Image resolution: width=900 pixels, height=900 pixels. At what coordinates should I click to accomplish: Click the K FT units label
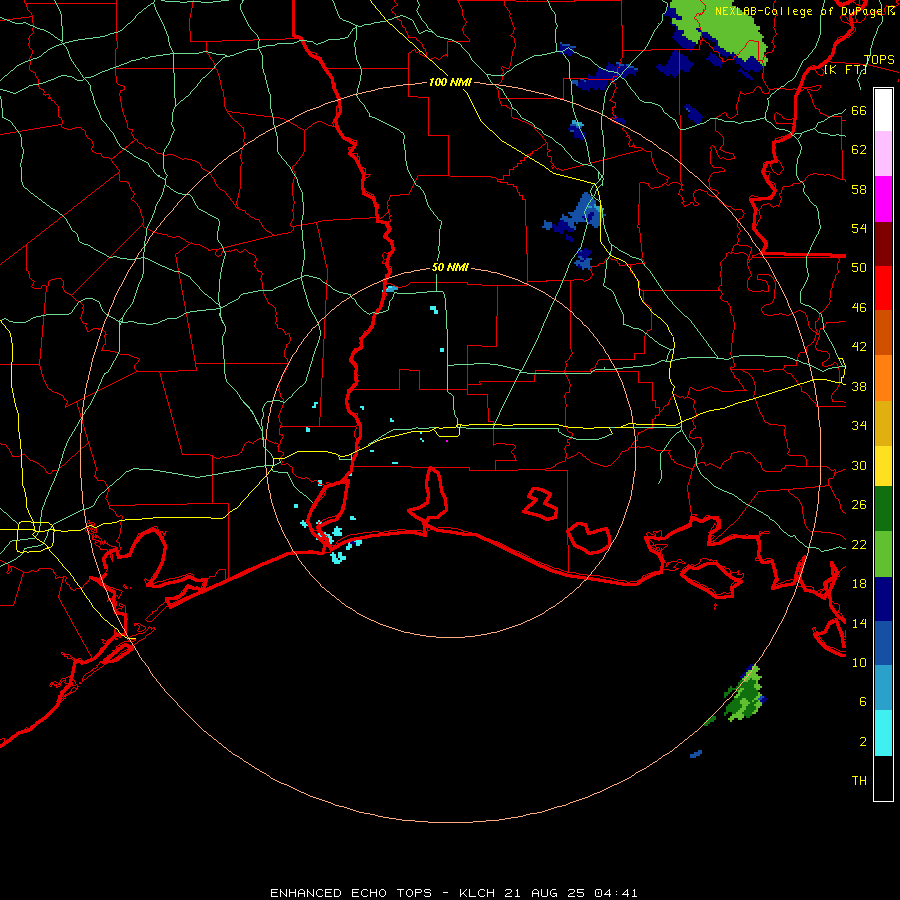point(845,69)
